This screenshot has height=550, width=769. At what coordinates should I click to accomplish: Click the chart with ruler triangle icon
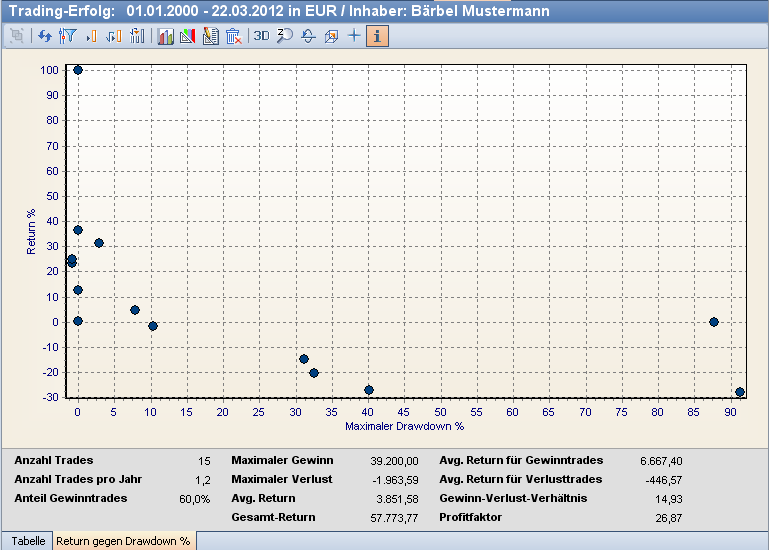click(x=187, y=36)
